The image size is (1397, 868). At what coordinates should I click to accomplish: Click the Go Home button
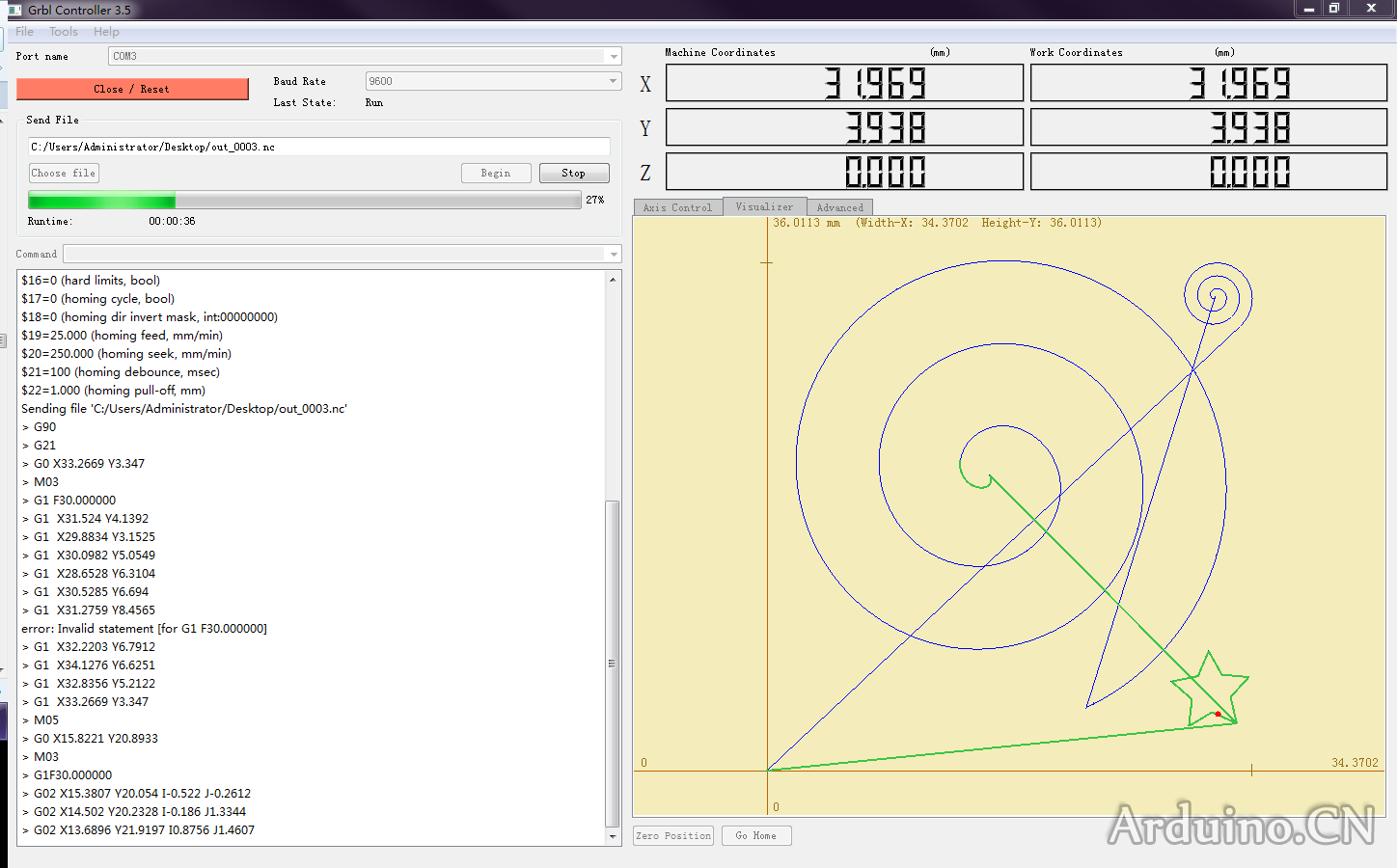[x=756, y=836]
